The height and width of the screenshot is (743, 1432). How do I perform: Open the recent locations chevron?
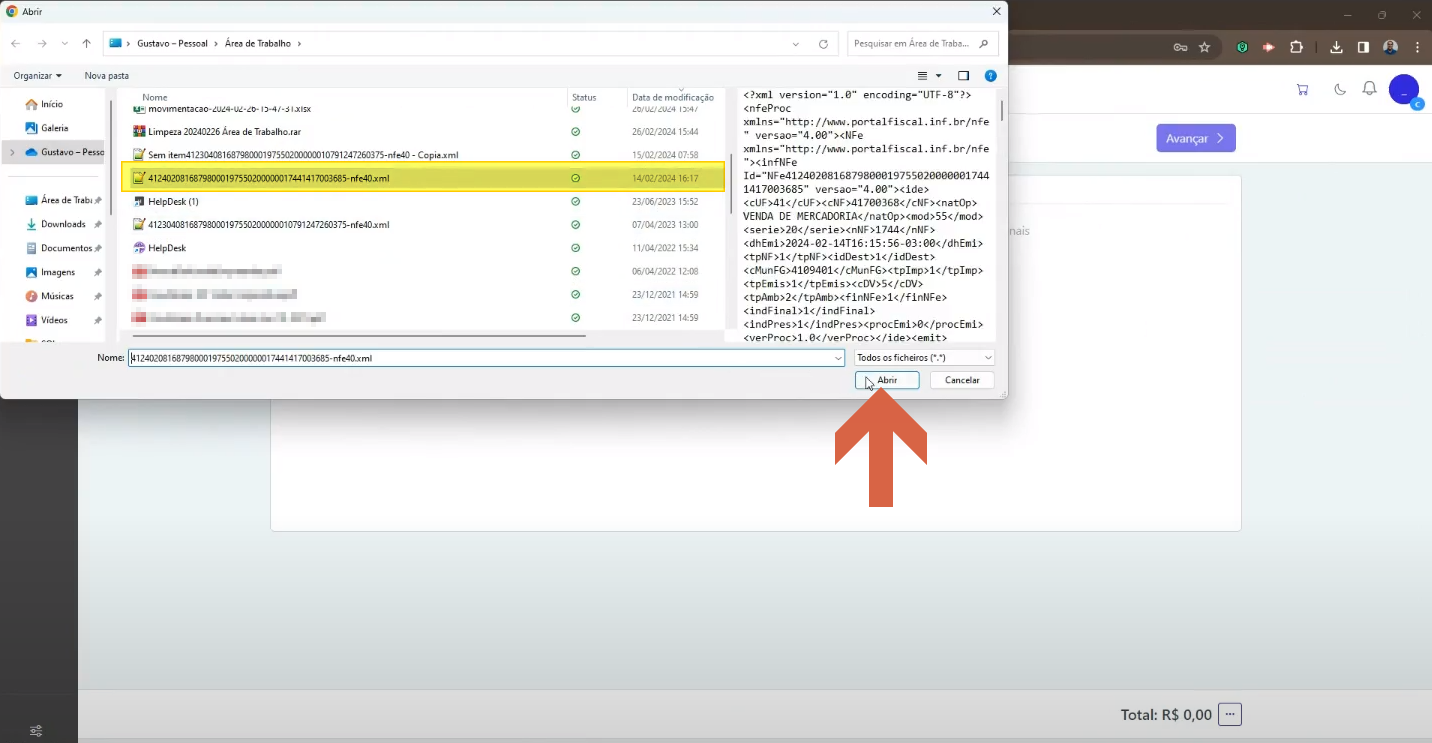pos(65,44)
